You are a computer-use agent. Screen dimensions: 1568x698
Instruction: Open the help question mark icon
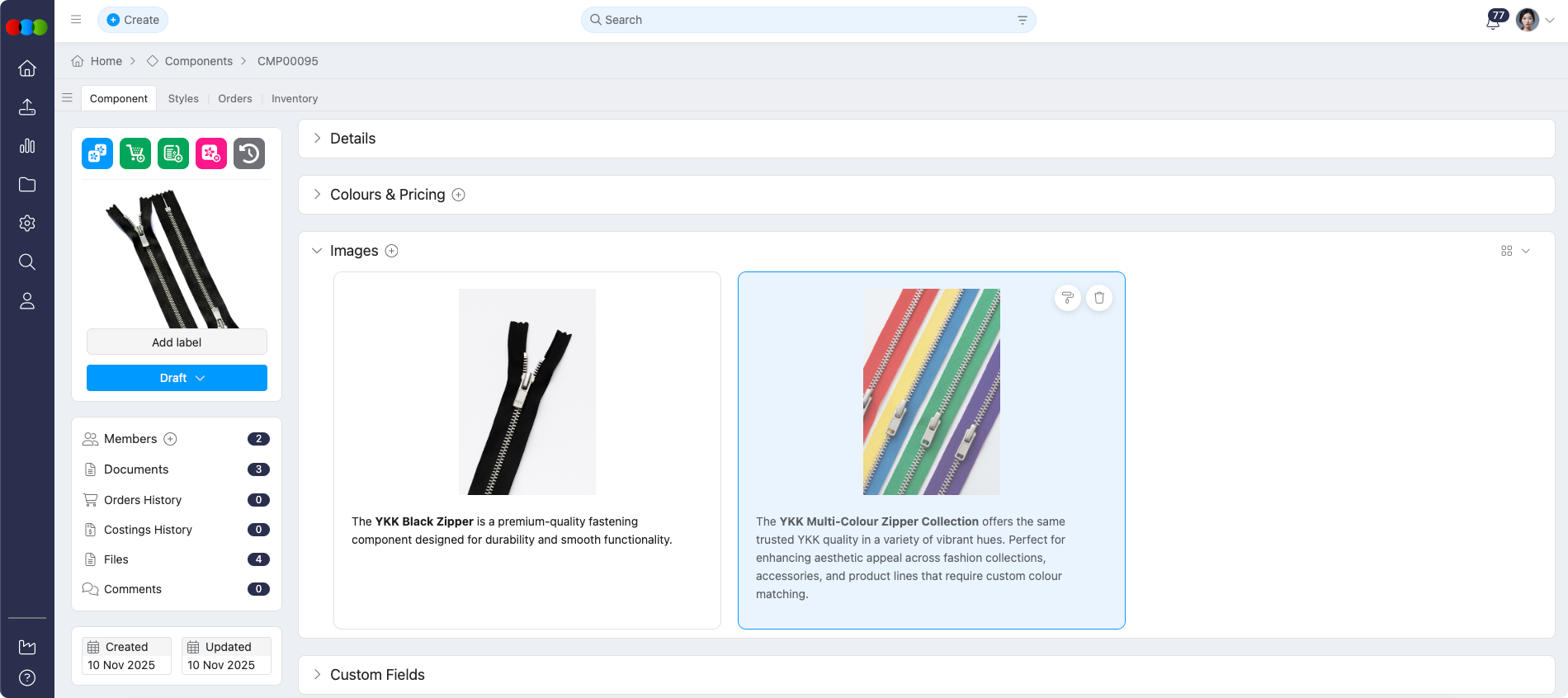tap(27, 678)
